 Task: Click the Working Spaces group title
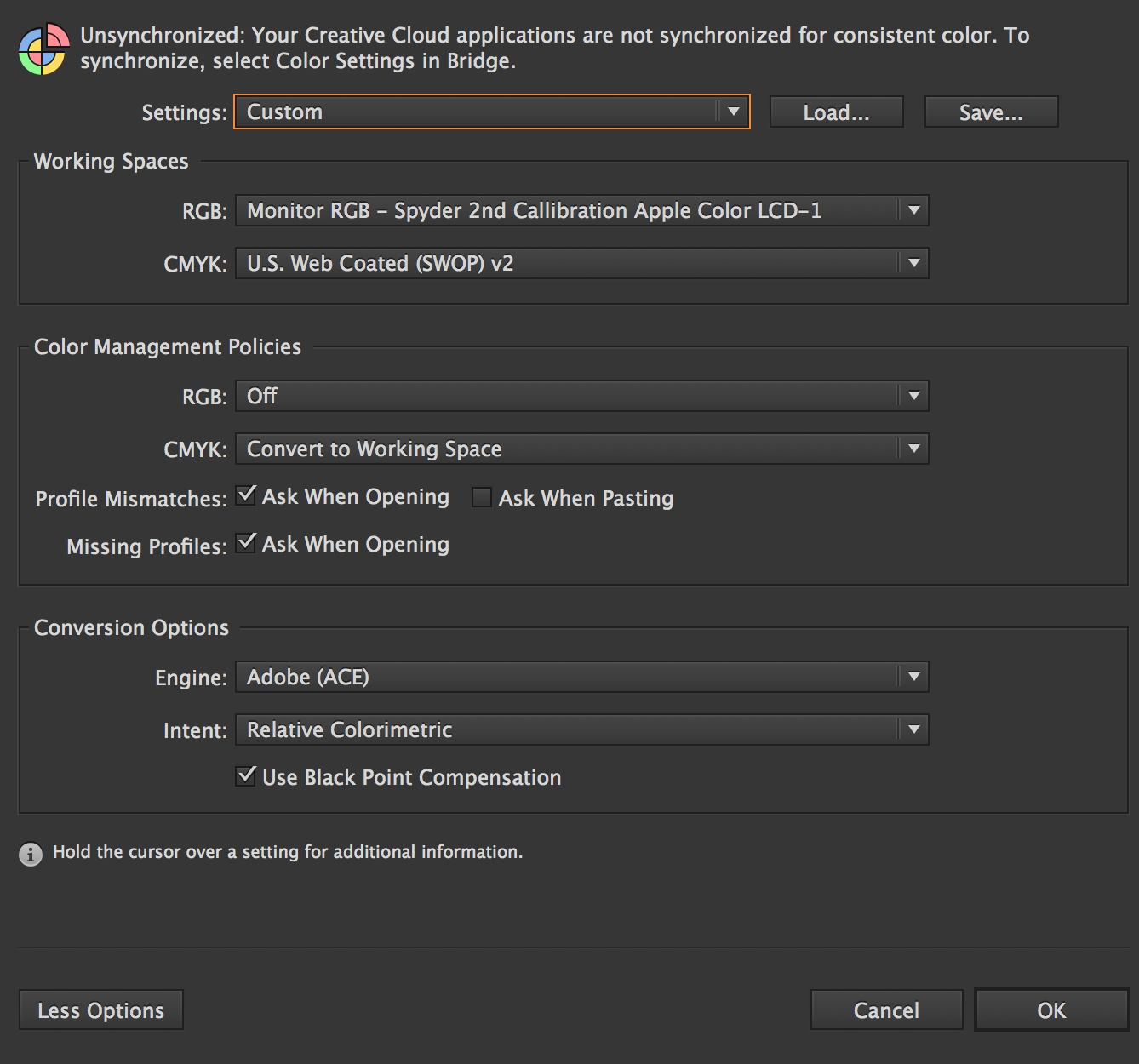click(112, 162)
